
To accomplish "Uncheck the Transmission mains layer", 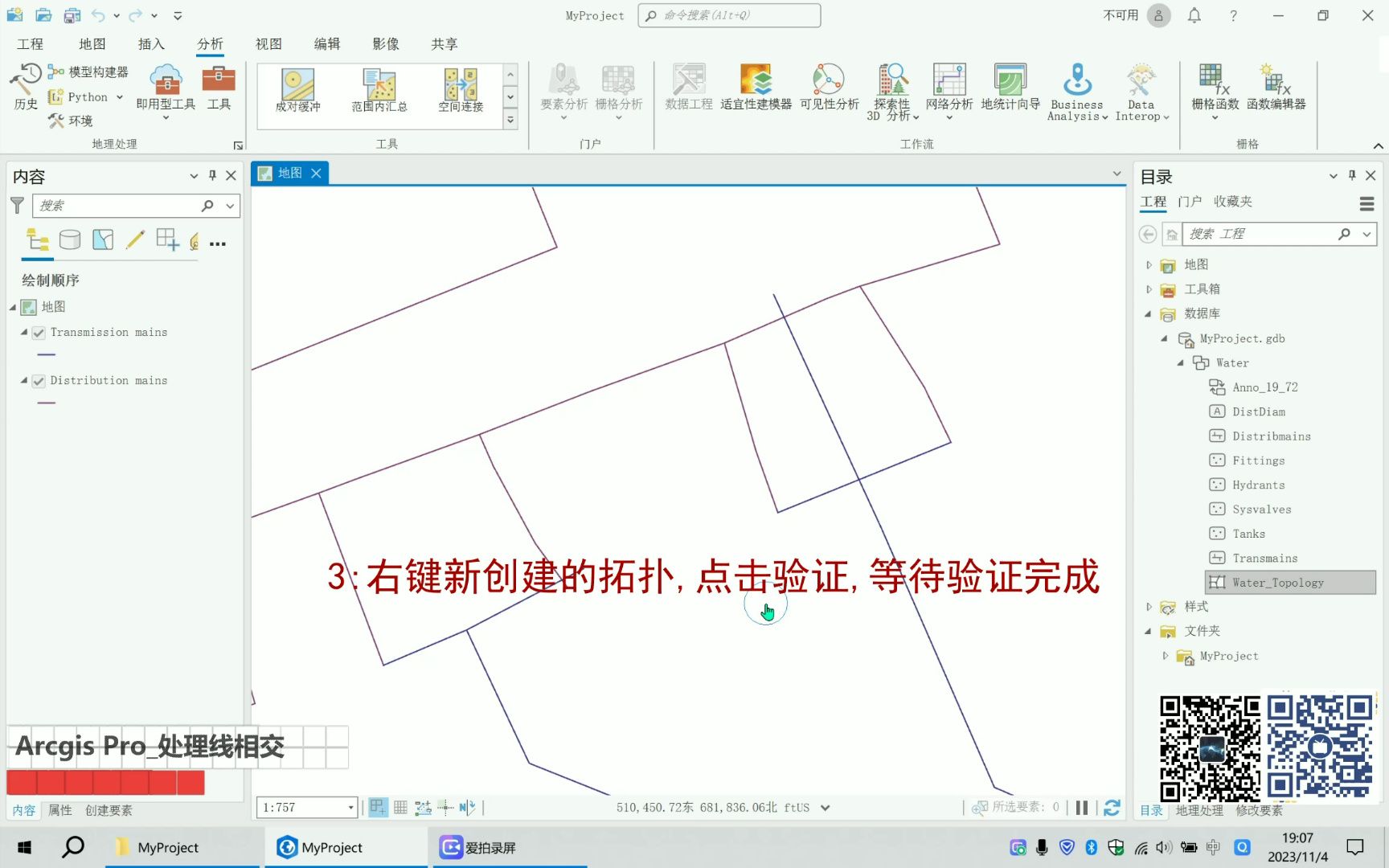I will 39,332.
